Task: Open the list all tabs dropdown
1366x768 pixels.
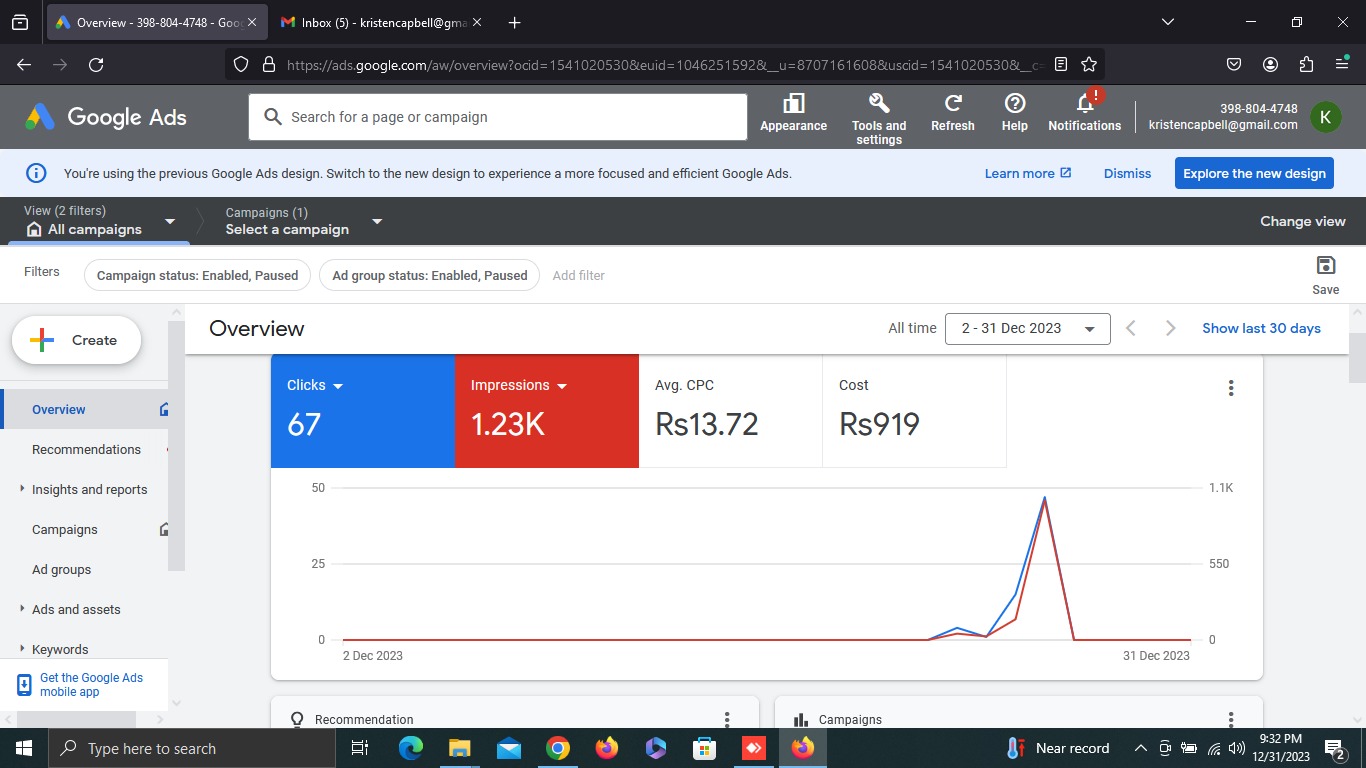Action: 1167,22
